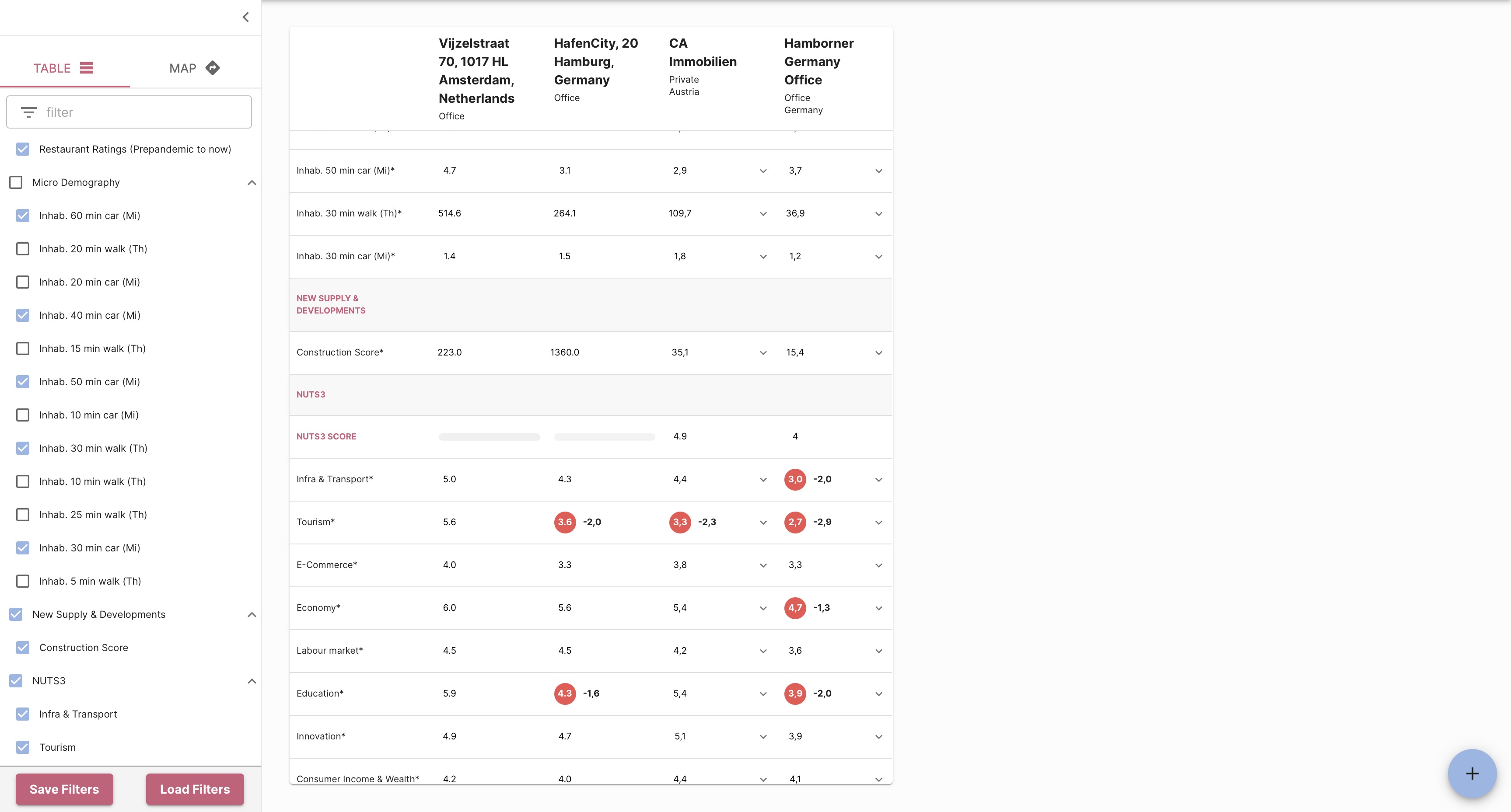The image size is (1511, 812).
Task: Uncheck Inhab. 40 min car (Mi)
Action: pos(23,315)
